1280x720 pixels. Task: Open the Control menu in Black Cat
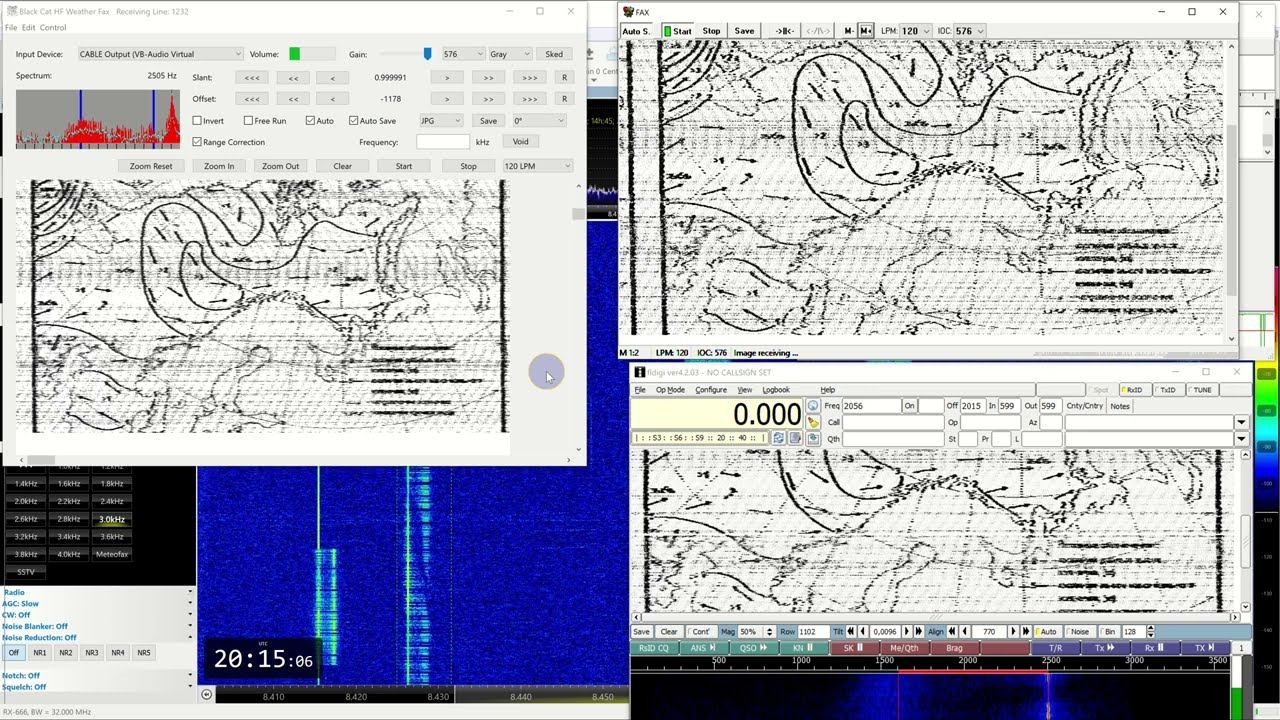coord(53,28)
